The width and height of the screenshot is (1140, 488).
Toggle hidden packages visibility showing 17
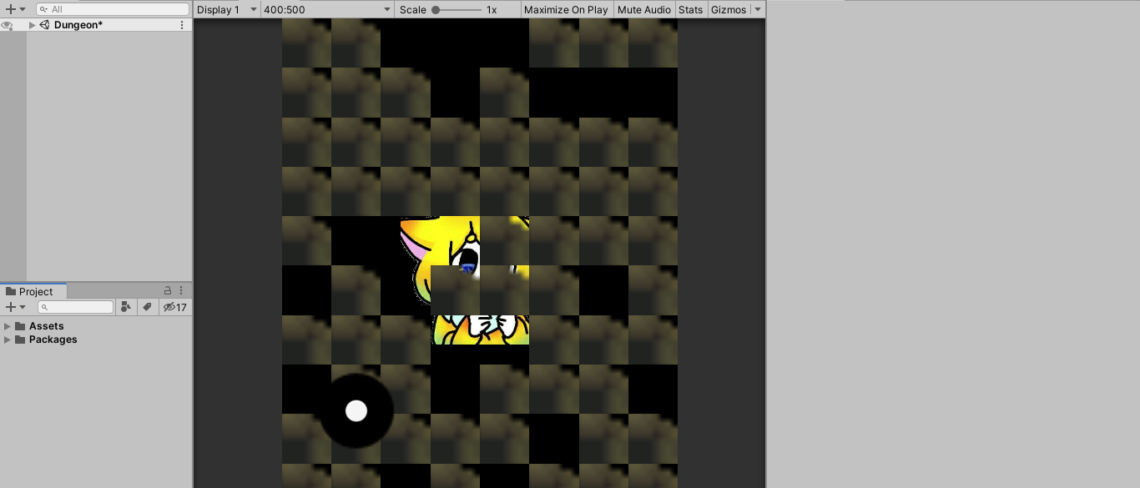pos(175,307)
